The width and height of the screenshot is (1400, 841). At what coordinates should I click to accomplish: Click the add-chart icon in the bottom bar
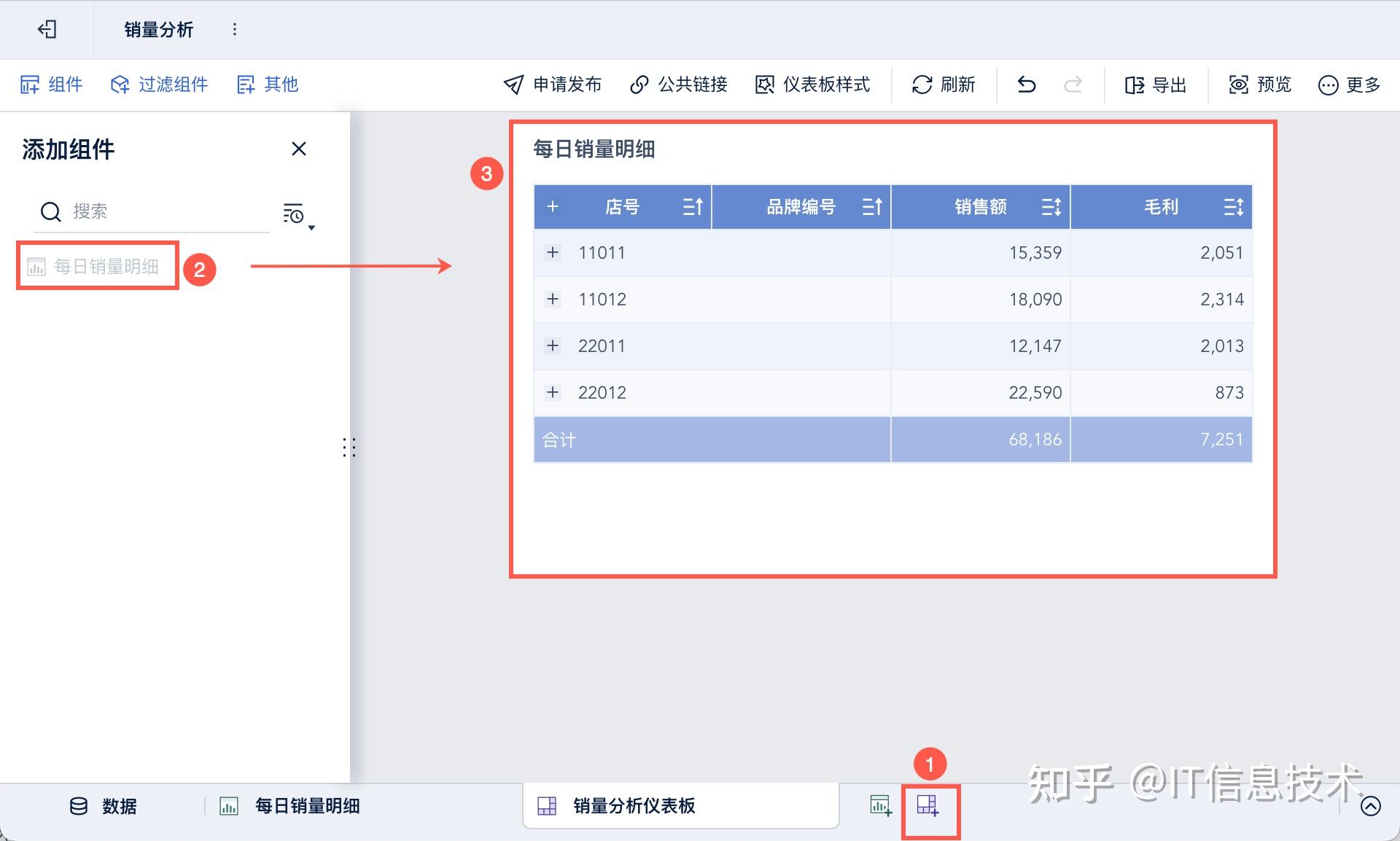(880, 805)
